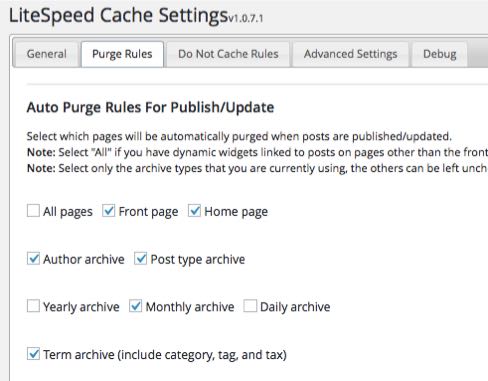
Task: Open the Do Not Cache Rules tab
Action: coord(228,54)
